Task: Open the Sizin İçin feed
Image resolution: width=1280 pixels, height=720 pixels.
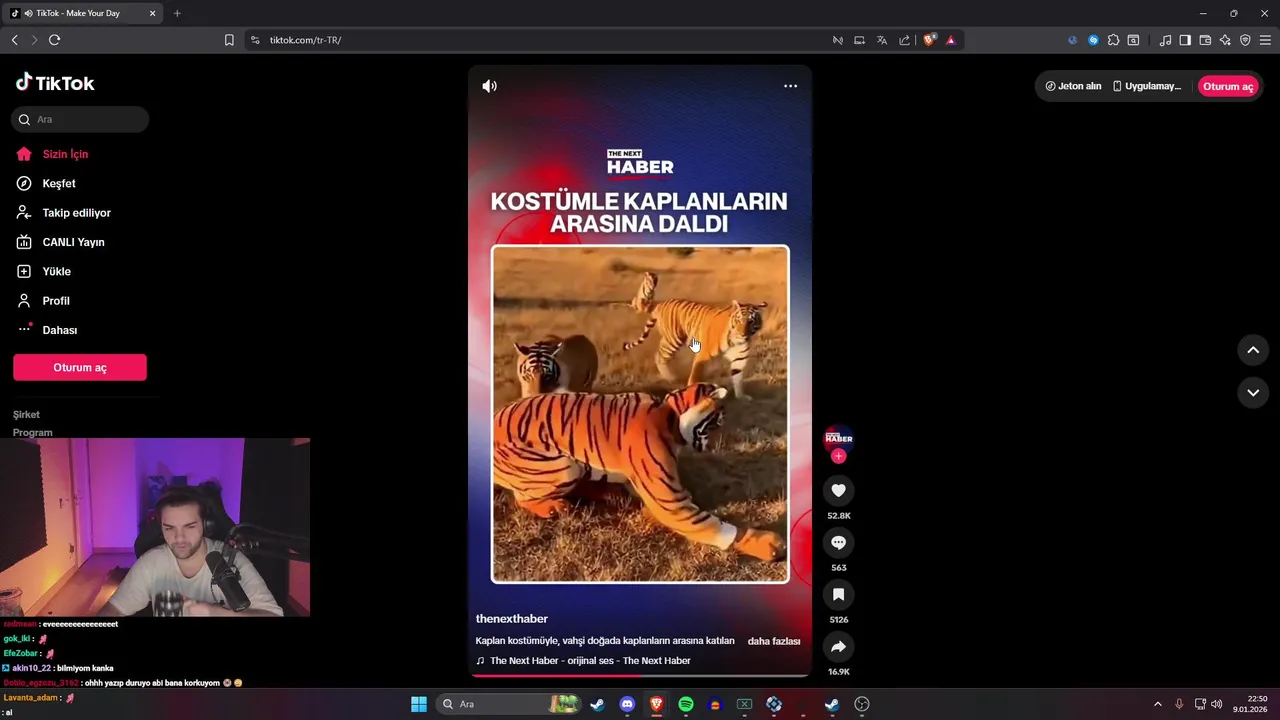Action: click(x=66, y=154)
